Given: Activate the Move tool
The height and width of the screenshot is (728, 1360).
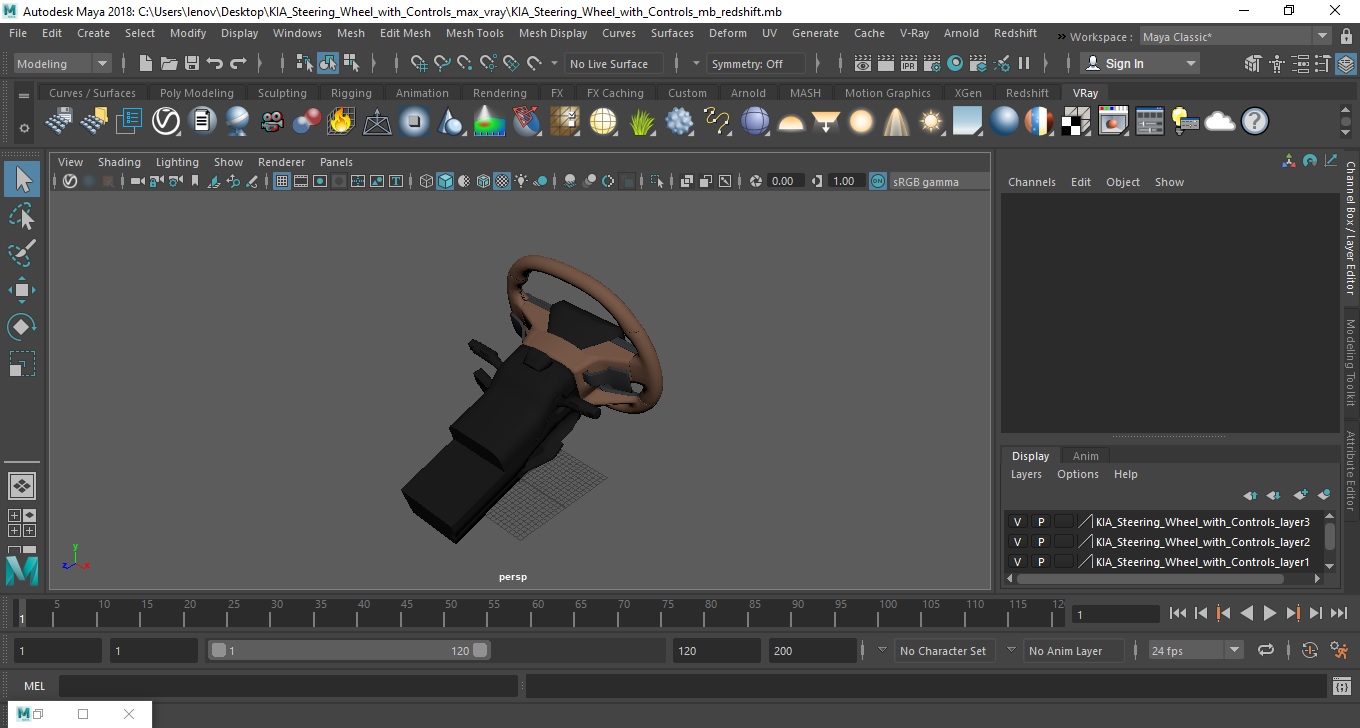Looking at the screenshot, I should click(x=22, y=290).
